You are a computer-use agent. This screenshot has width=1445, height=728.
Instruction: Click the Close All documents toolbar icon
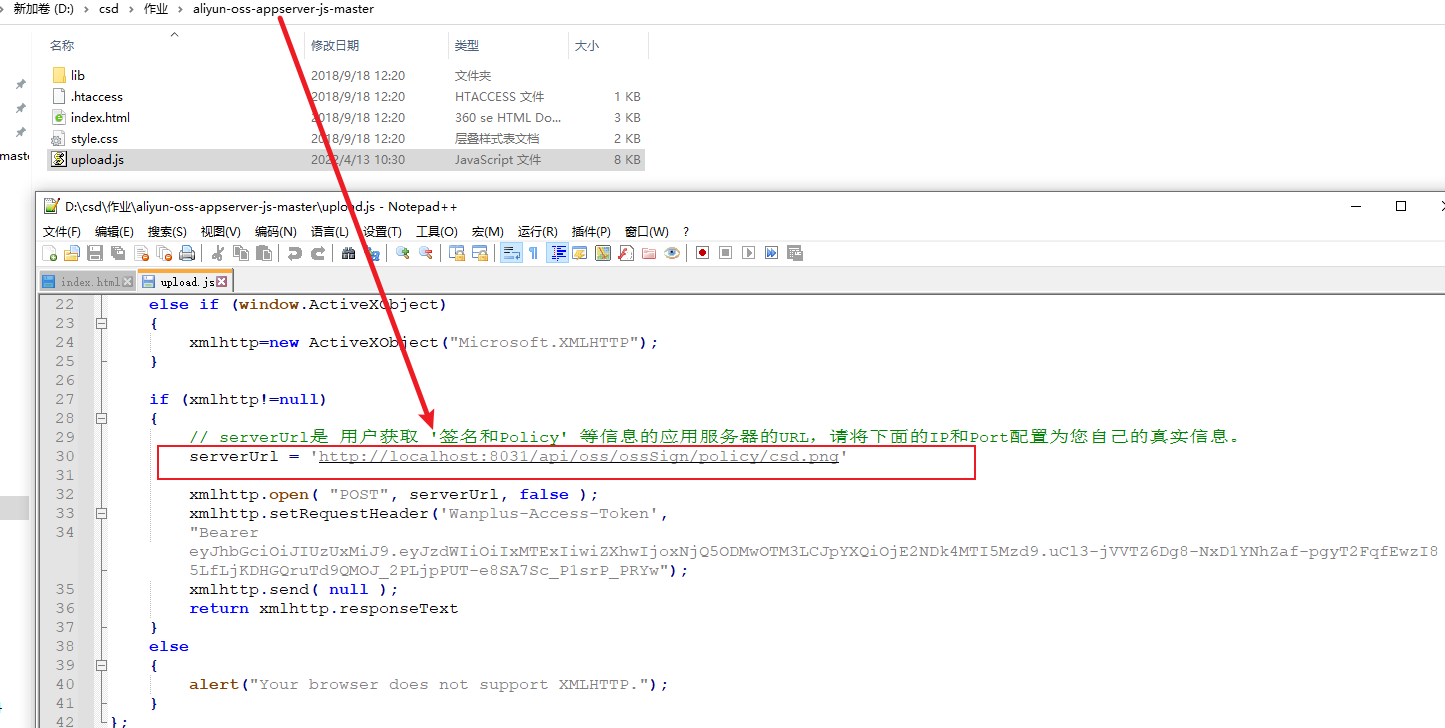[164, 253]
